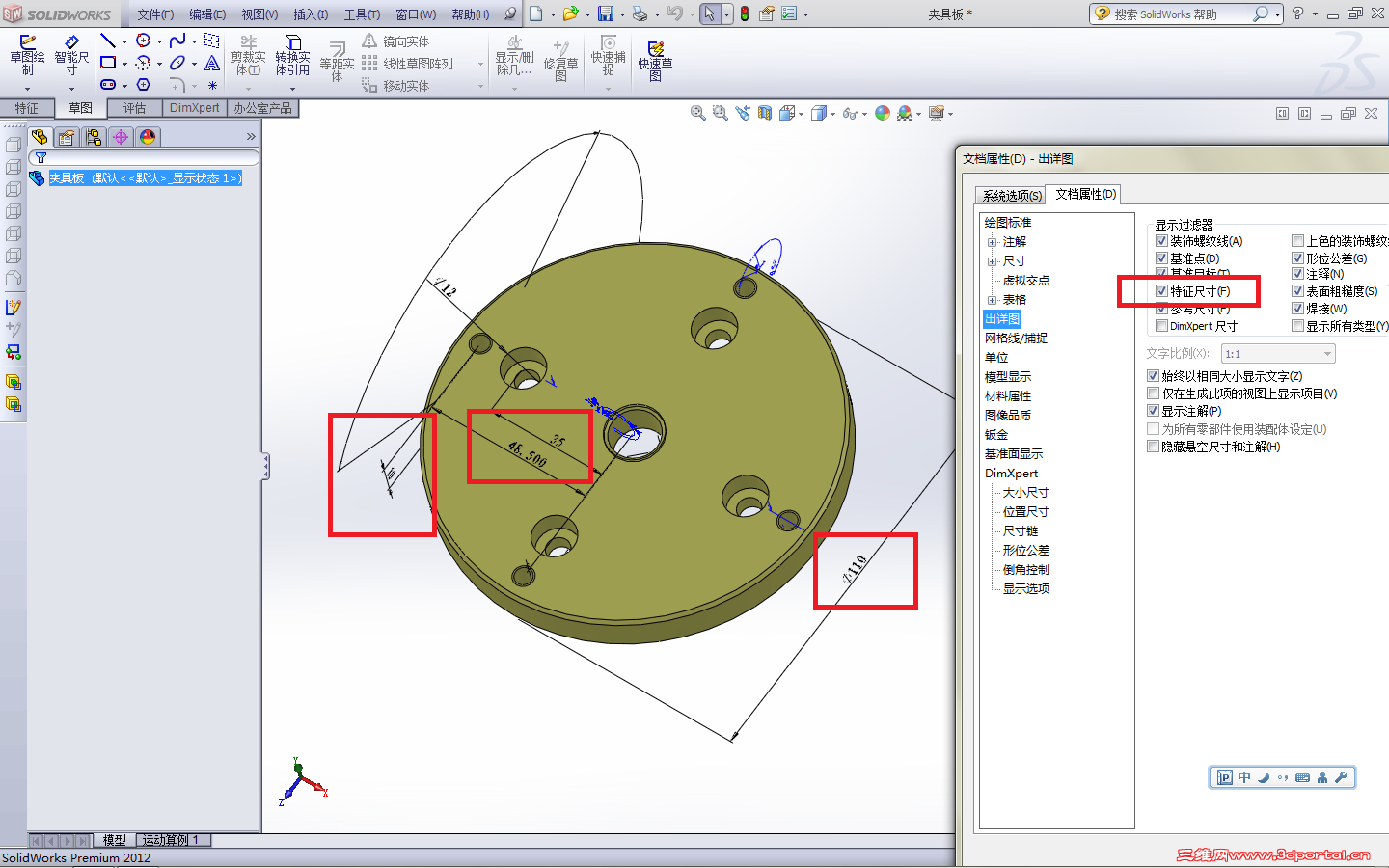Click the zoom to area icon
Viewport: 1389px width, 868px height.
click(720, 113)
